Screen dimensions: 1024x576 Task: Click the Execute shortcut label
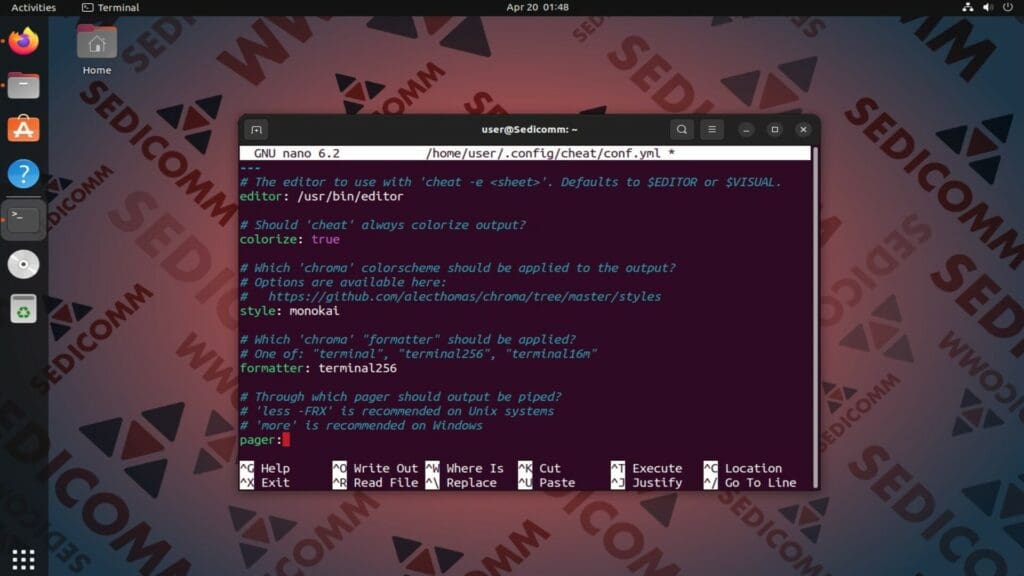pos(657,468)
